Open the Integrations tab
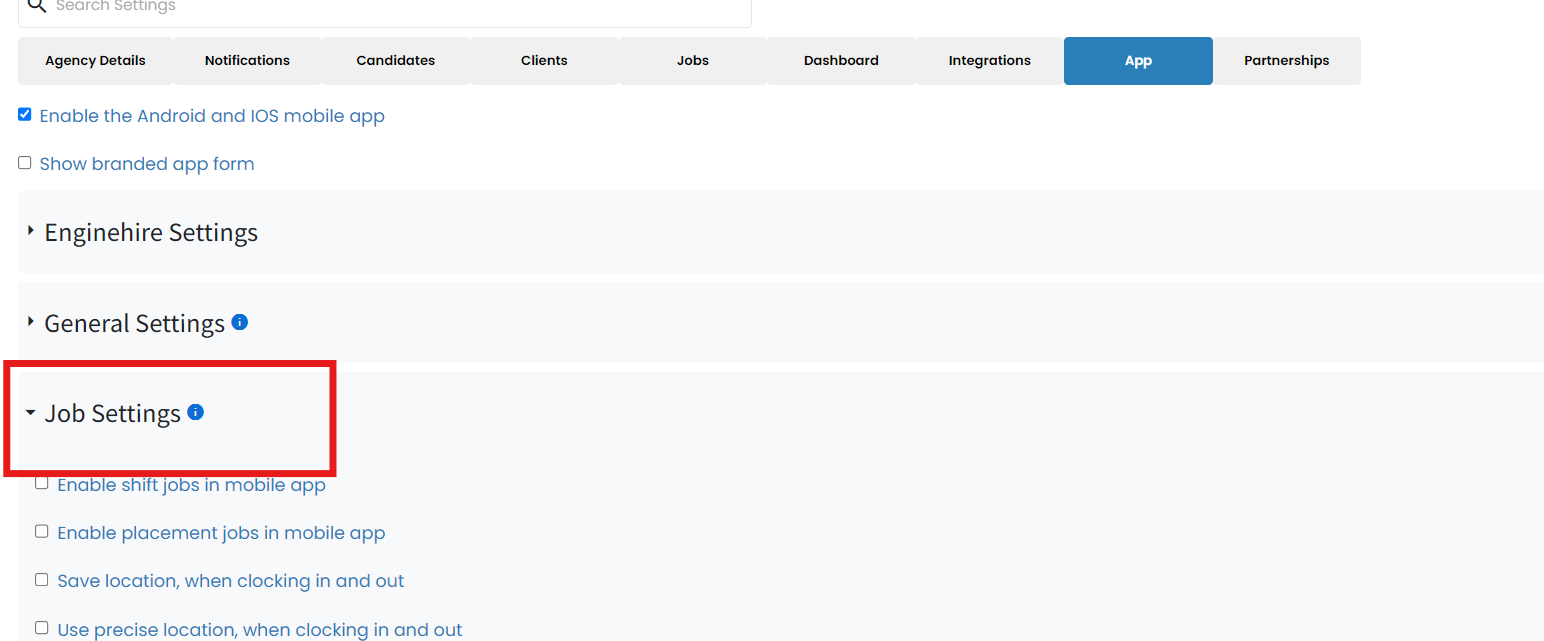Viewport: 1544px width, 641px height. coord(989,61)
